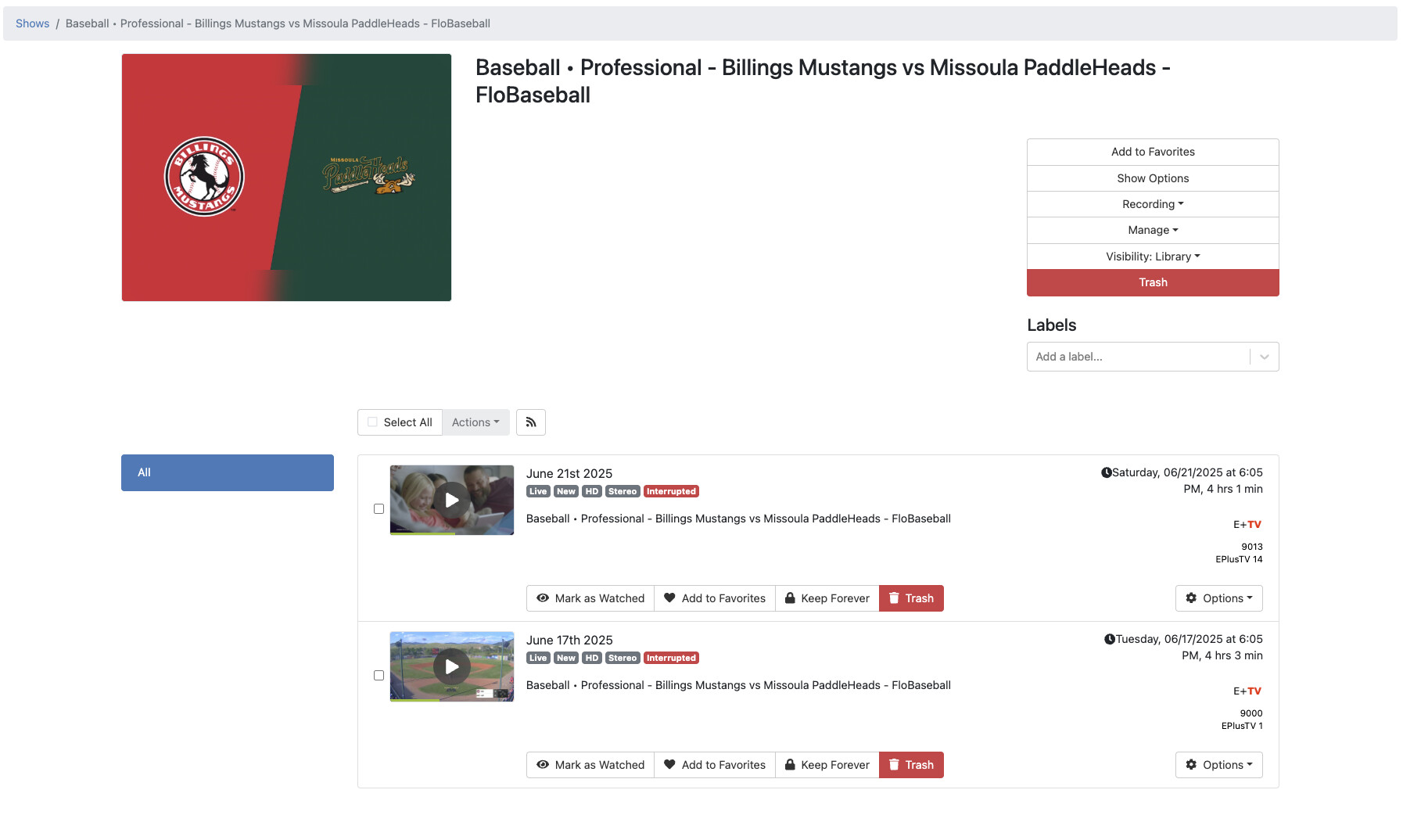Add June 17th recording to favorites

point(715,765)
